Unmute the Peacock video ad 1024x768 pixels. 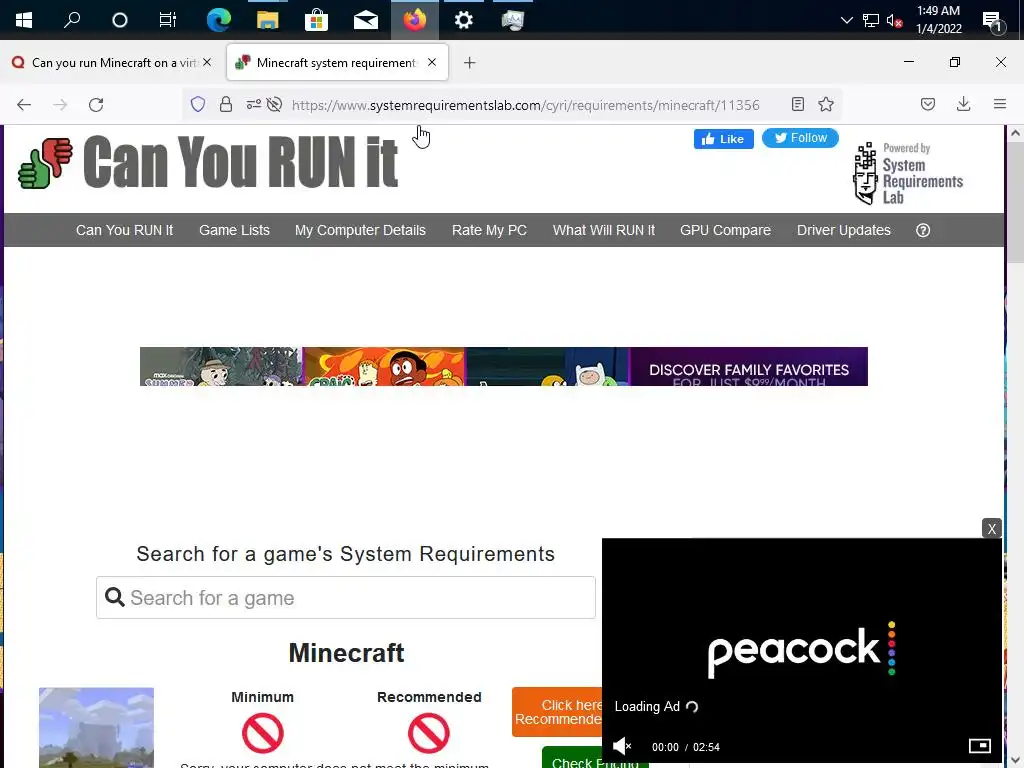(x=622, y=746)
